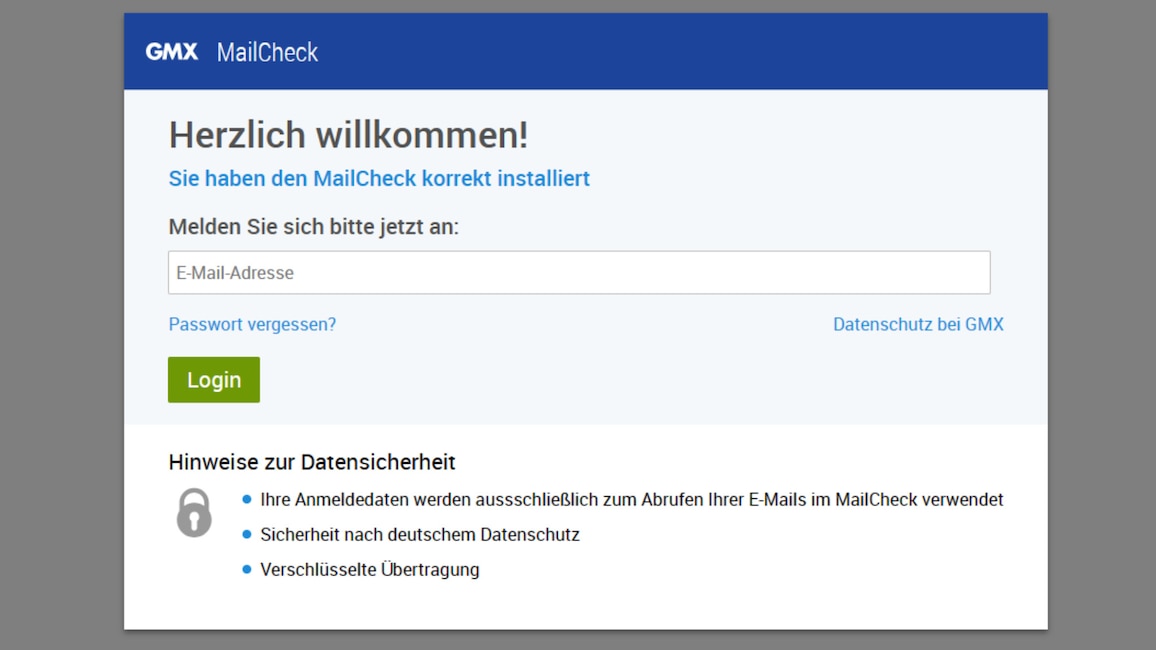Click empty space right of the Login button
Viewport: 1156px width, 650px height.
coord(600,380)
